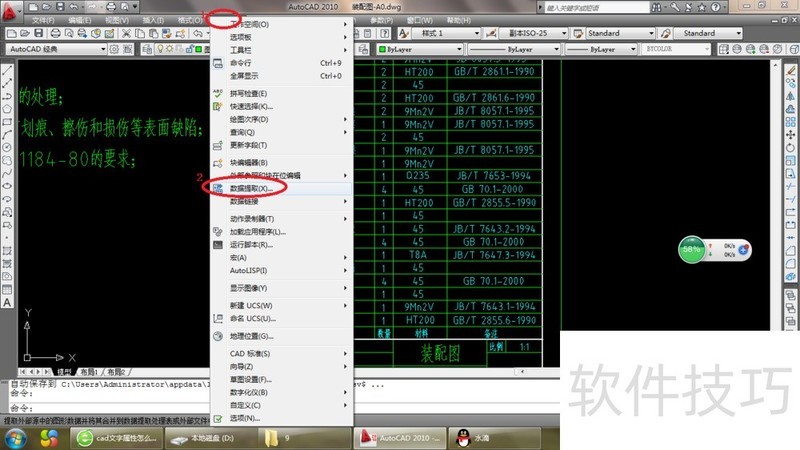
Task: Open the multileader style Standard dropdown
Action: point(708,34)
